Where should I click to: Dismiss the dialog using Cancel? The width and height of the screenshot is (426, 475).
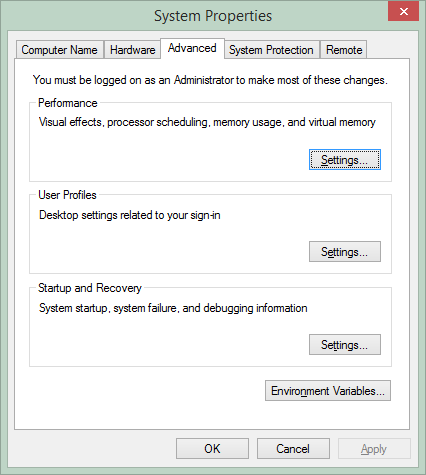(293, 449)
